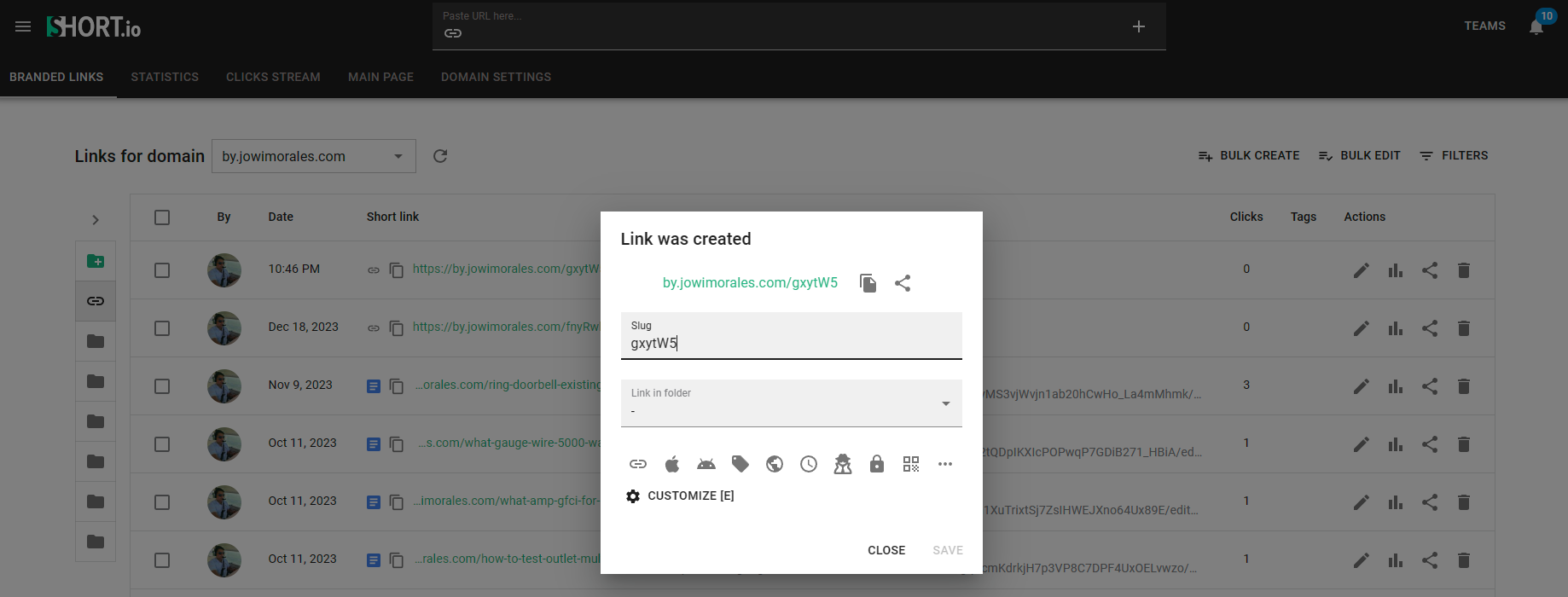Open the hamburger navigation menu

pos(23,26)
